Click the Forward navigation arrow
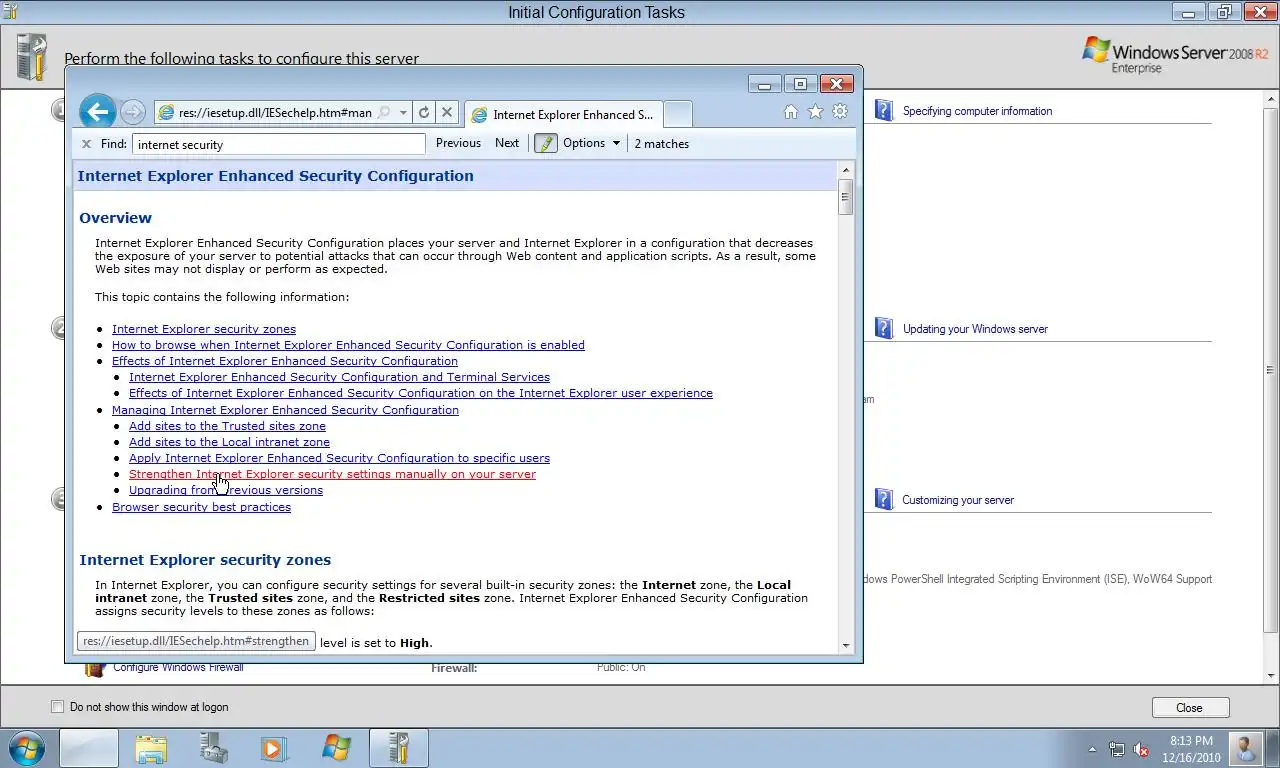Image resolution: width=1280 pixels, height=768 pixels. tap(132, 112)
